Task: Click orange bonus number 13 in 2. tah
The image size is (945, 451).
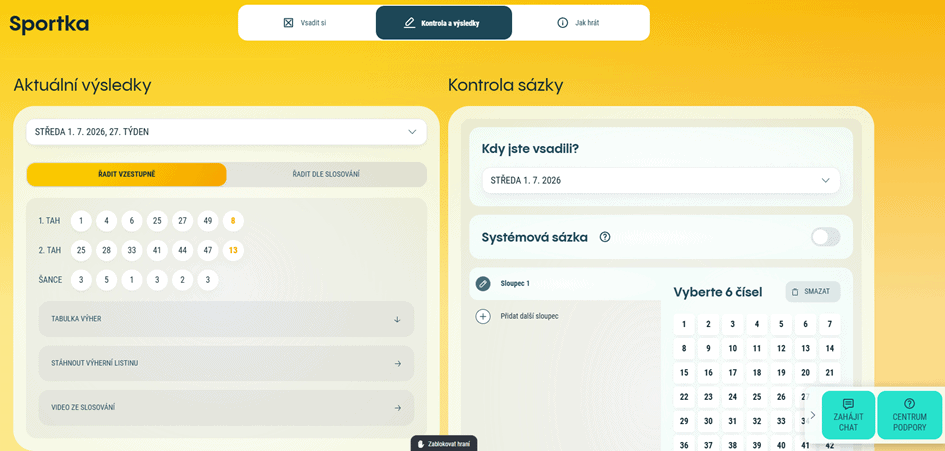Action: point(233,250)
